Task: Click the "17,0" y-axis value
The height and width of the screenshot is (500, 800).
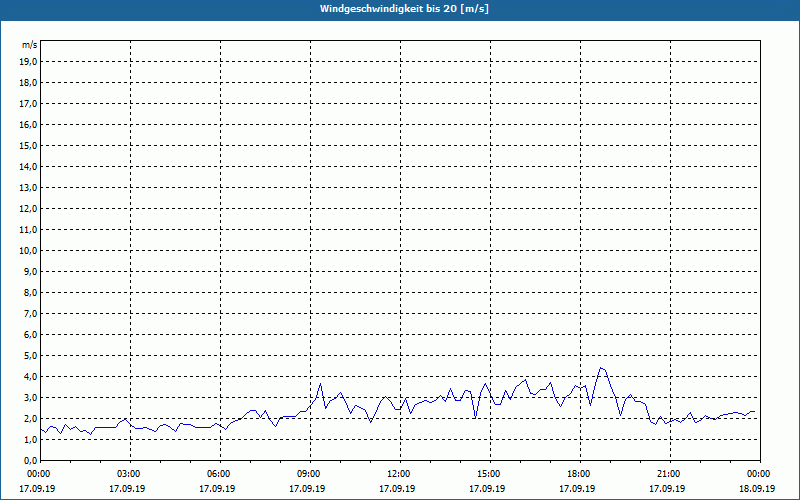Action: (29, 104)
